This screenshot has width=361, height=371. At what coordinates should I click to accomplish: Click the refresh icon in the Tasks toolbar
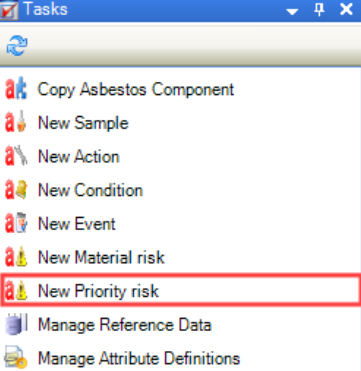[x=17, y=45]
